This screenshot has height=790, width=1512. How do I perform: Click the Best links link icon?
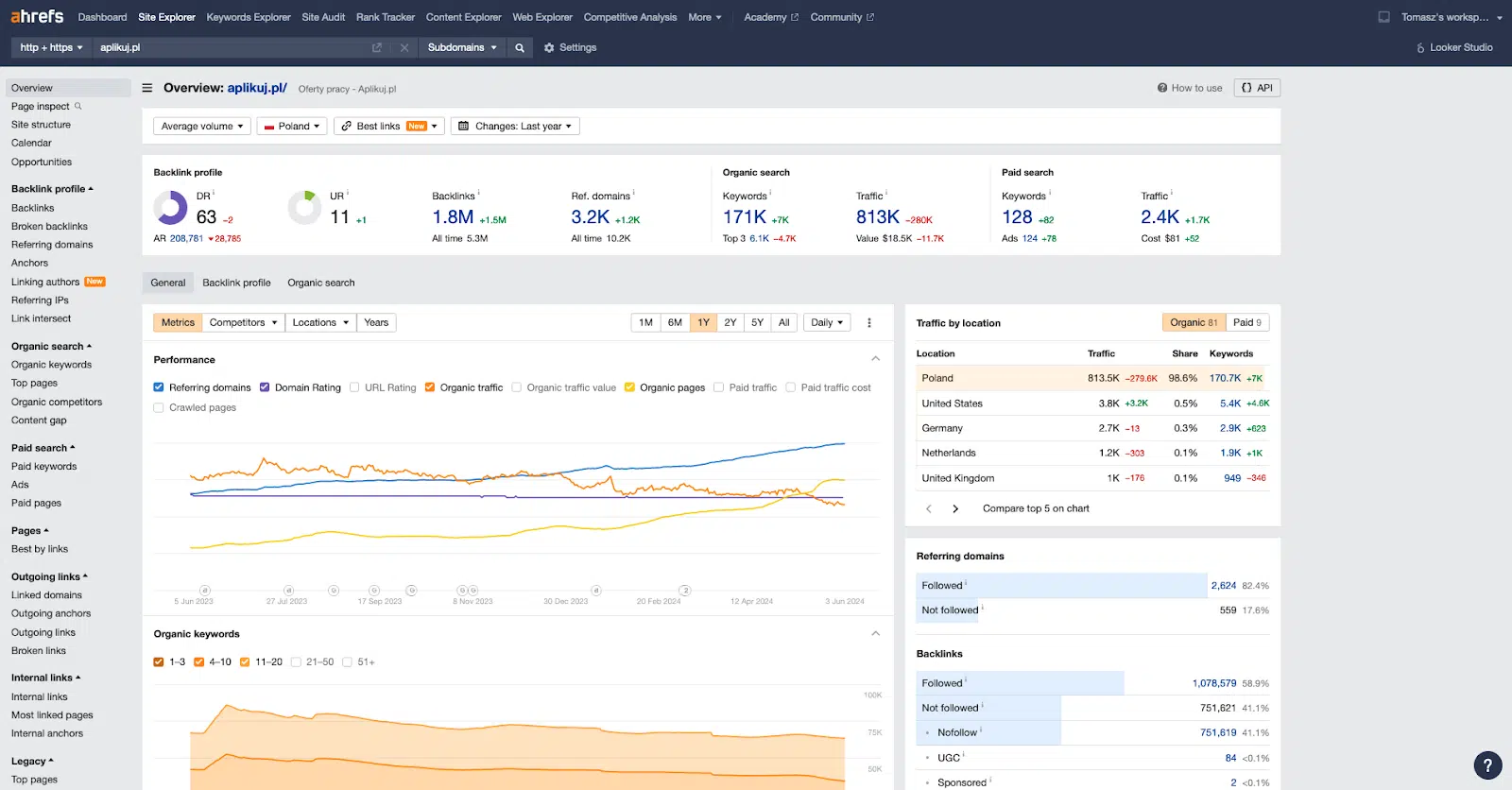pos(347,126)
